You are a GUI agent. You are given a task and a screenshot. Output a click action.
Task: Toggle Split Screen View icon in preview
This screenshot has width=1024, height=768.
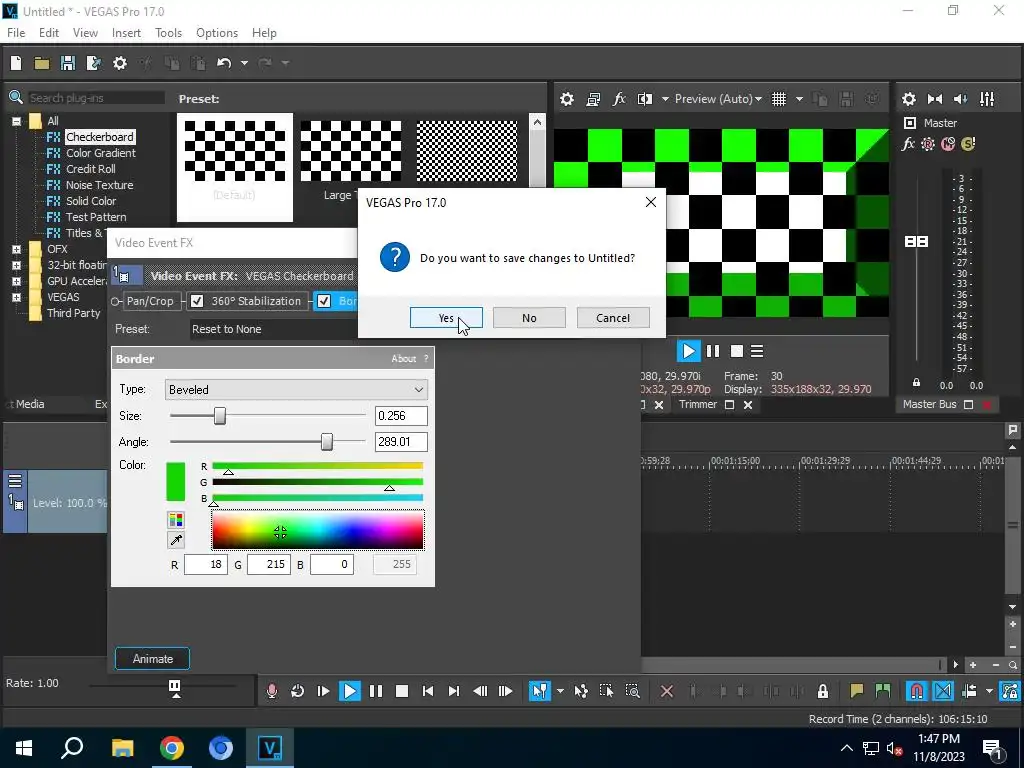coord(645,99)
